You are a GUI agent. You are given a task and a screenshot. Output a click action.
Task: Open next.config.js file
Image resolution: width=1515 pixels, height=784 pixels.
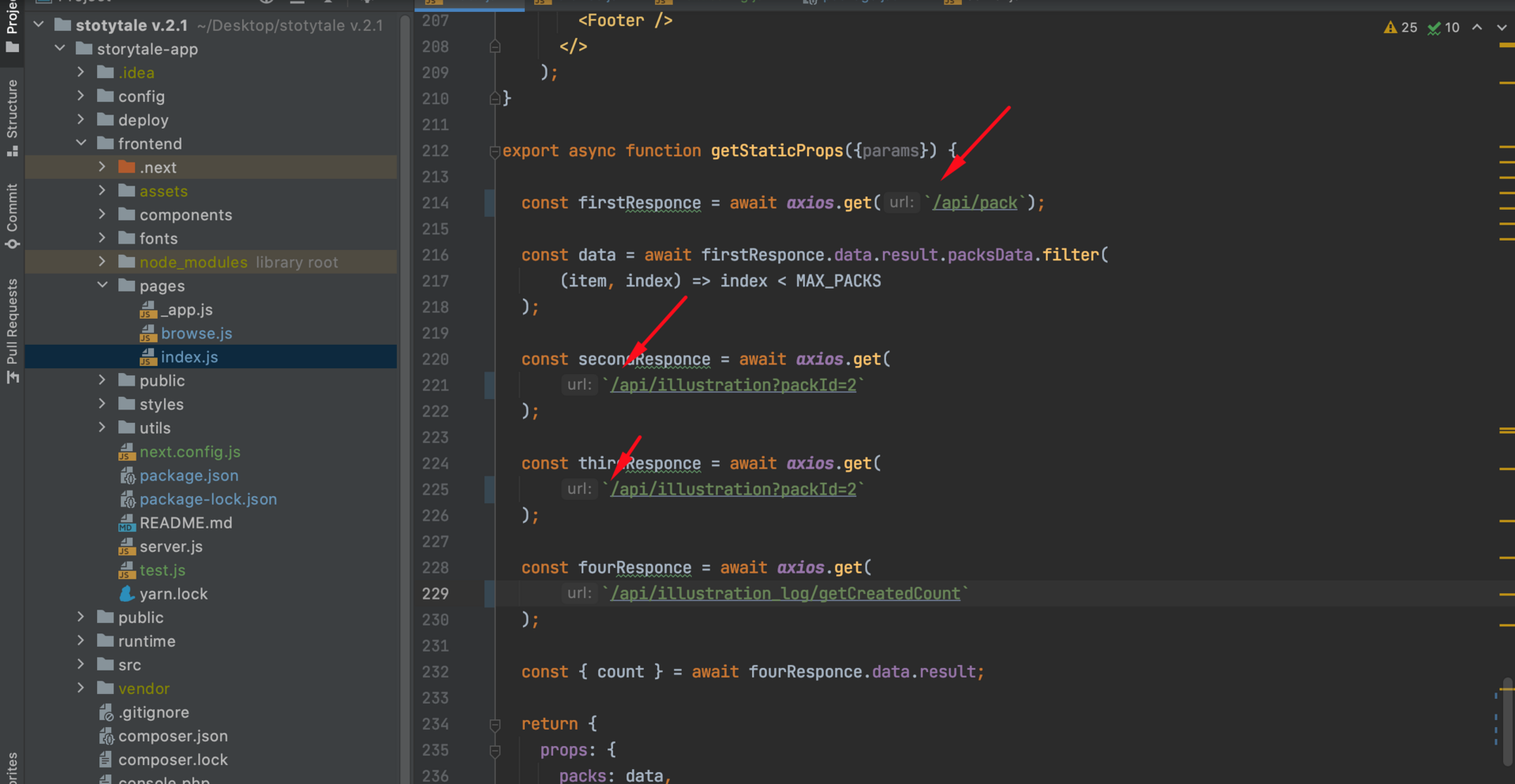tap(190, 452)
